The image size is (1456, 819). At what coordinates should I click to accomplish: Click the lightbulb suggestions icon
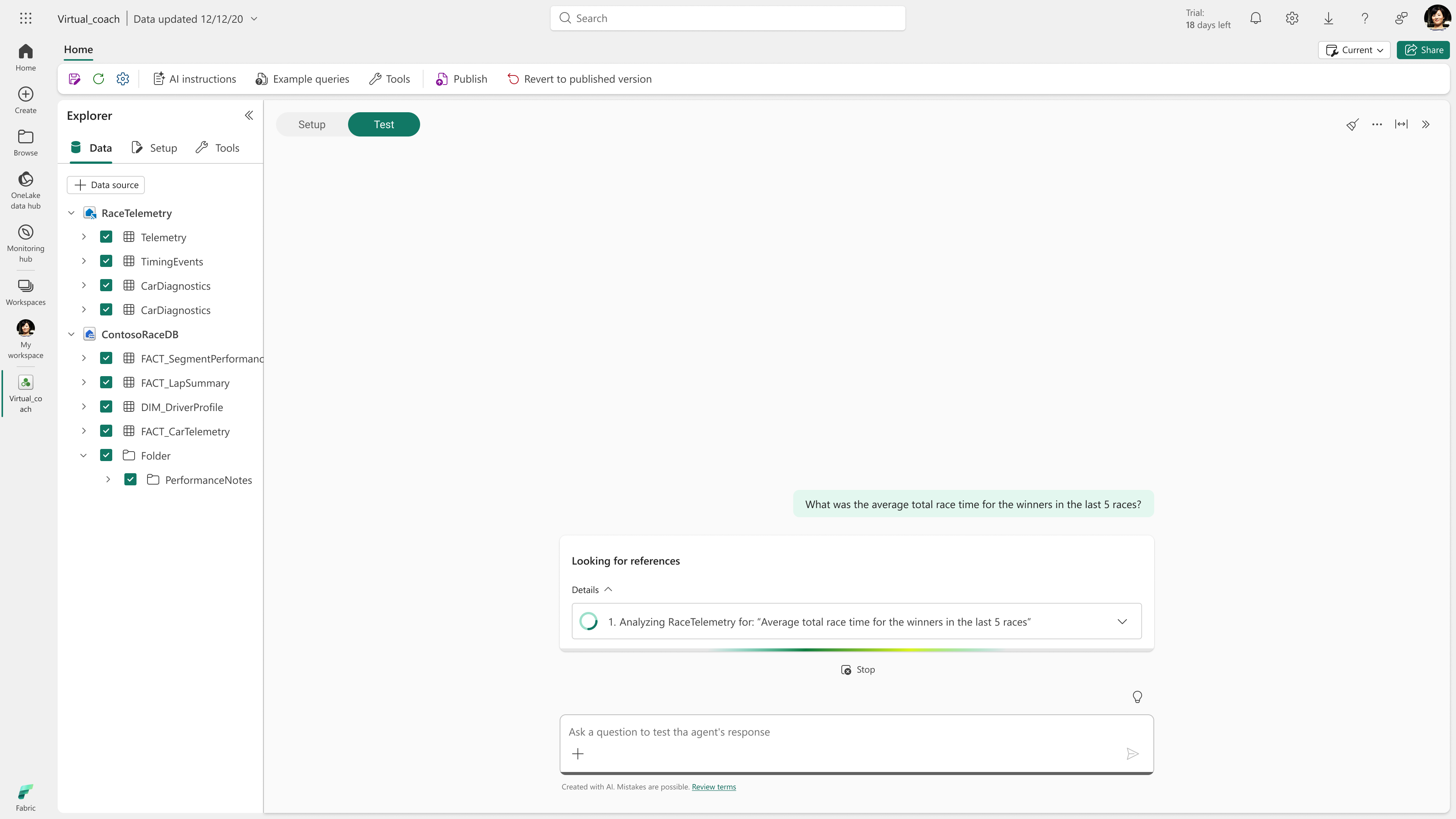click(x=1137, y=697)
